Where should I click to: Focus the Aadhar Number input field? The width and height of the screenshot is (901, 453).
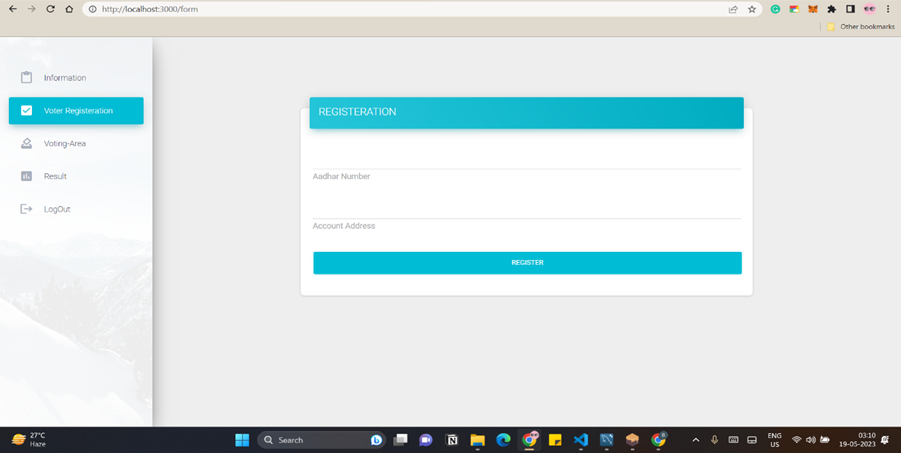pos(526,160)
